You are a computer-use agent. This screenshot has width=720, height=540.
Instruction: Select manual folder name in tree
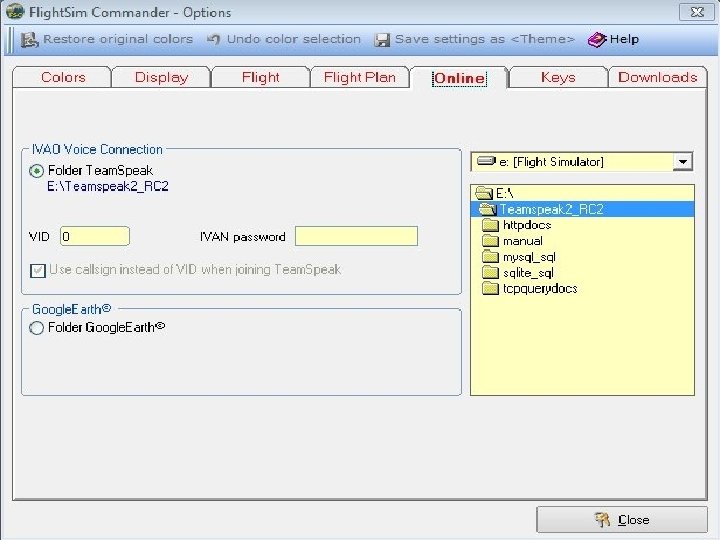(523, 241)
